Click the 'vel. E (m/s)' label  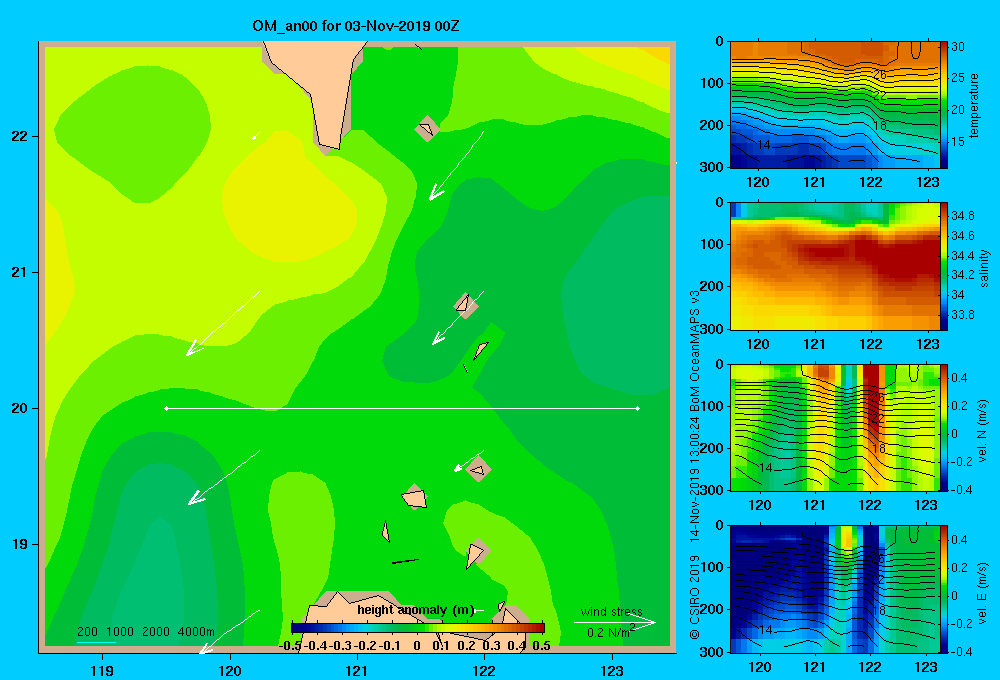click(982, 592)
